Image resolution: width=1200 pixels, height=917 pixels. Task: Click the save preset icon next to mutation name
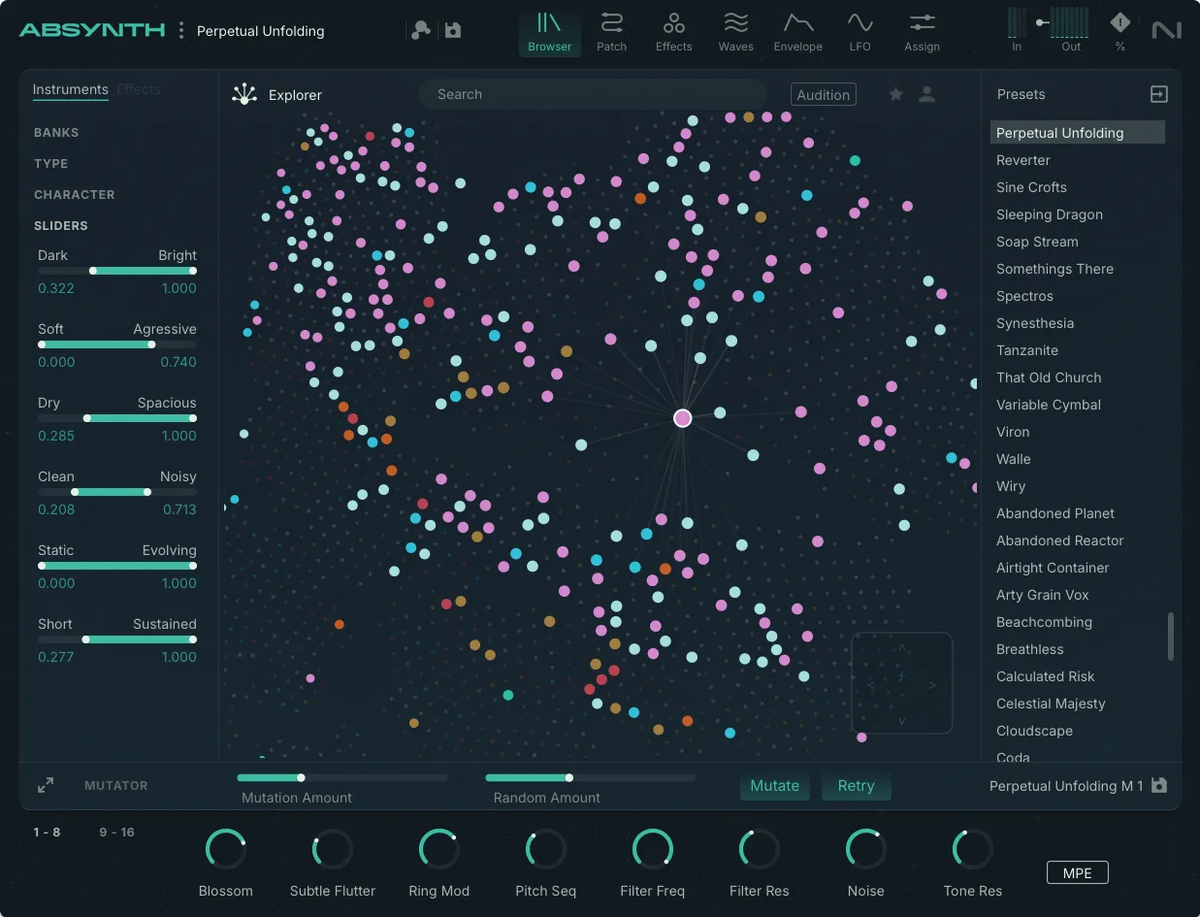pos(1158,786)
